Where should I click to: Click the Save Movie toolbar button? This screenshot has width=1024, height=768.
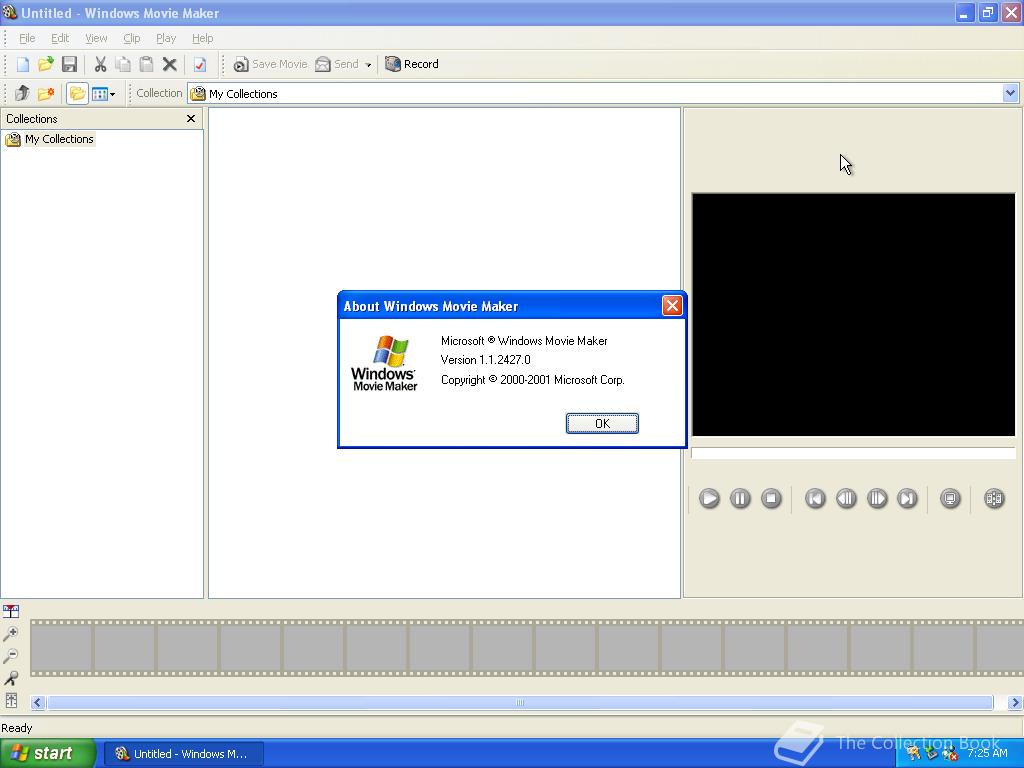[x=270, y=64]
